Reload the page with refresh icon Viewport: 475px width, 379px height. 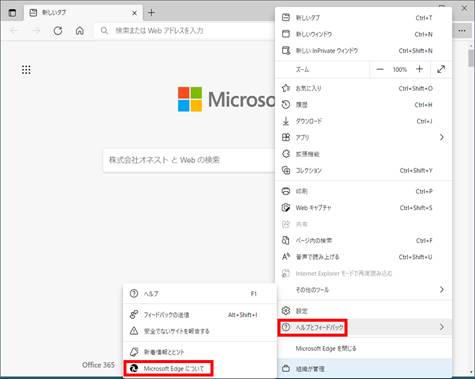pos(58,31)
